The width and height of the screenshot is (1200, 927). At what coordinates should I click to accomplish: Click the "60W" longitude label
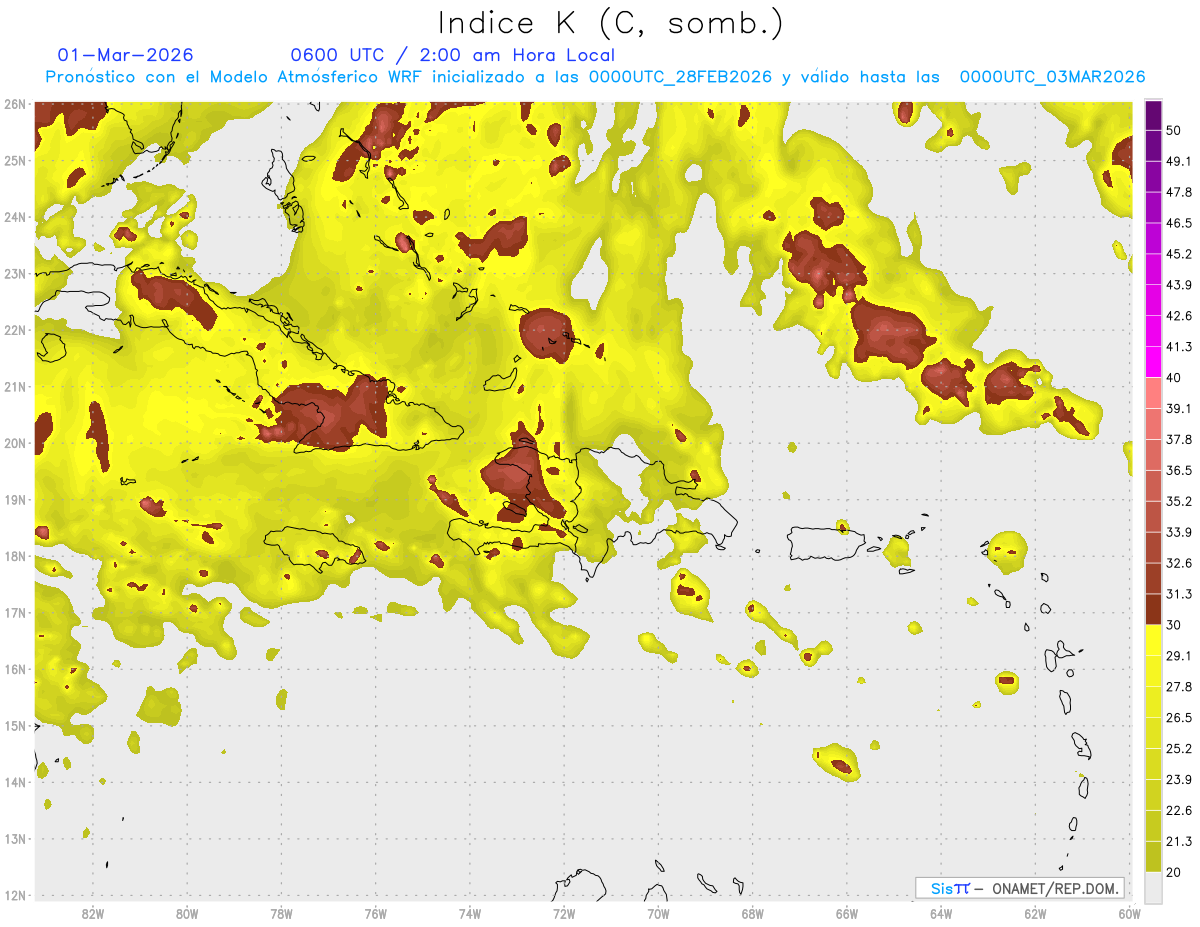coord(1129,914)
